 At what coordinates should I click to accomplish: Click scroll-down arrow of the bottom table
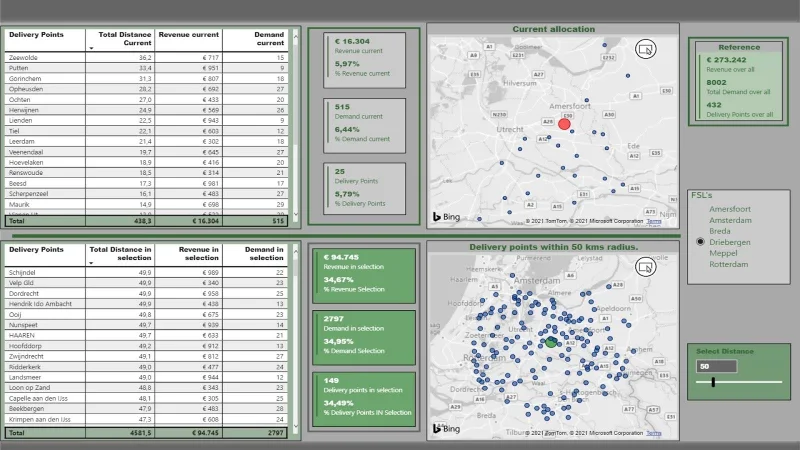[x=295, y=426]
